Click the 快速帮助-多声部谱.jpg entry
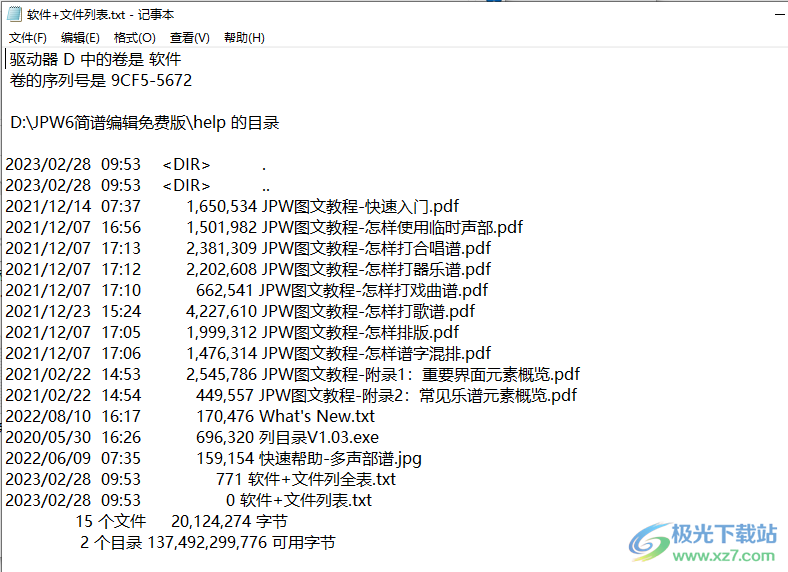This screenshot has width=788, height=572. pyautogui.click(x=340, y=459)
